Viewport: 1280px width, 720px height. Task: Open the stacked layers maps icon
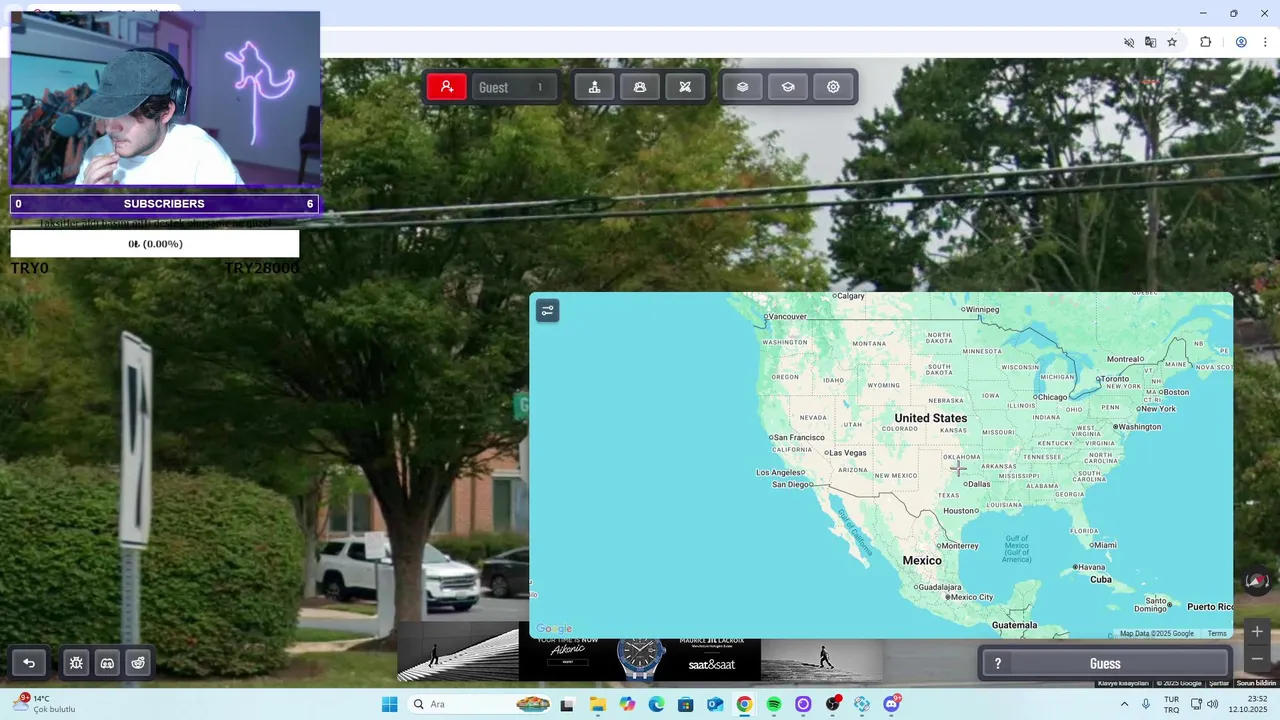(742, 87)
